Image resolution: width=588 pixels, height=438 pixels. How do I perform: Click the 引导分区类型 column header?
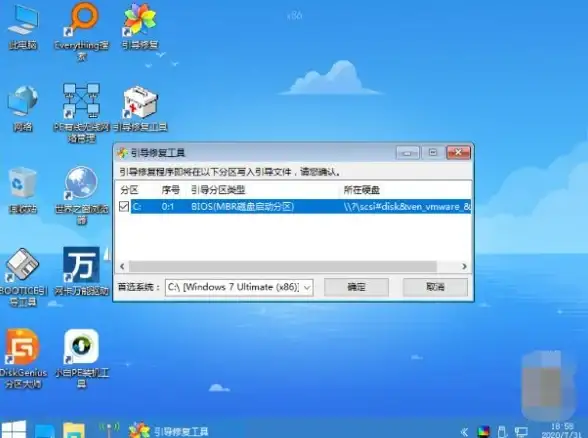[x=218, y=190]
